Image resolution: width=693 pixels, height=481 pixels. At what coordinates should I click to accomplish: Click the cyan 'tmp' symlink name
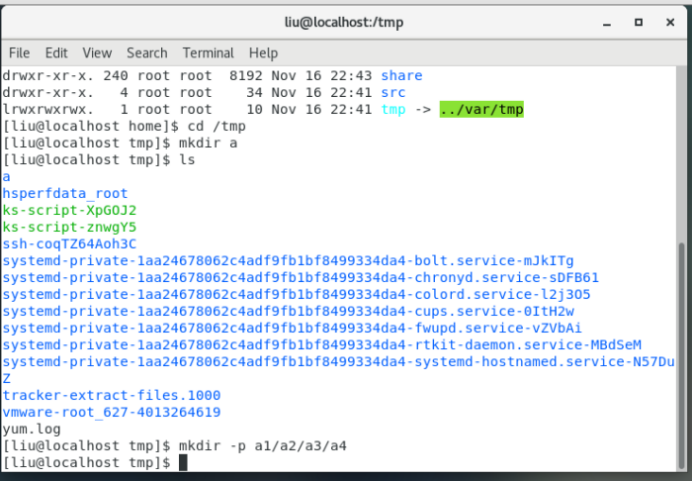(393, 110)
